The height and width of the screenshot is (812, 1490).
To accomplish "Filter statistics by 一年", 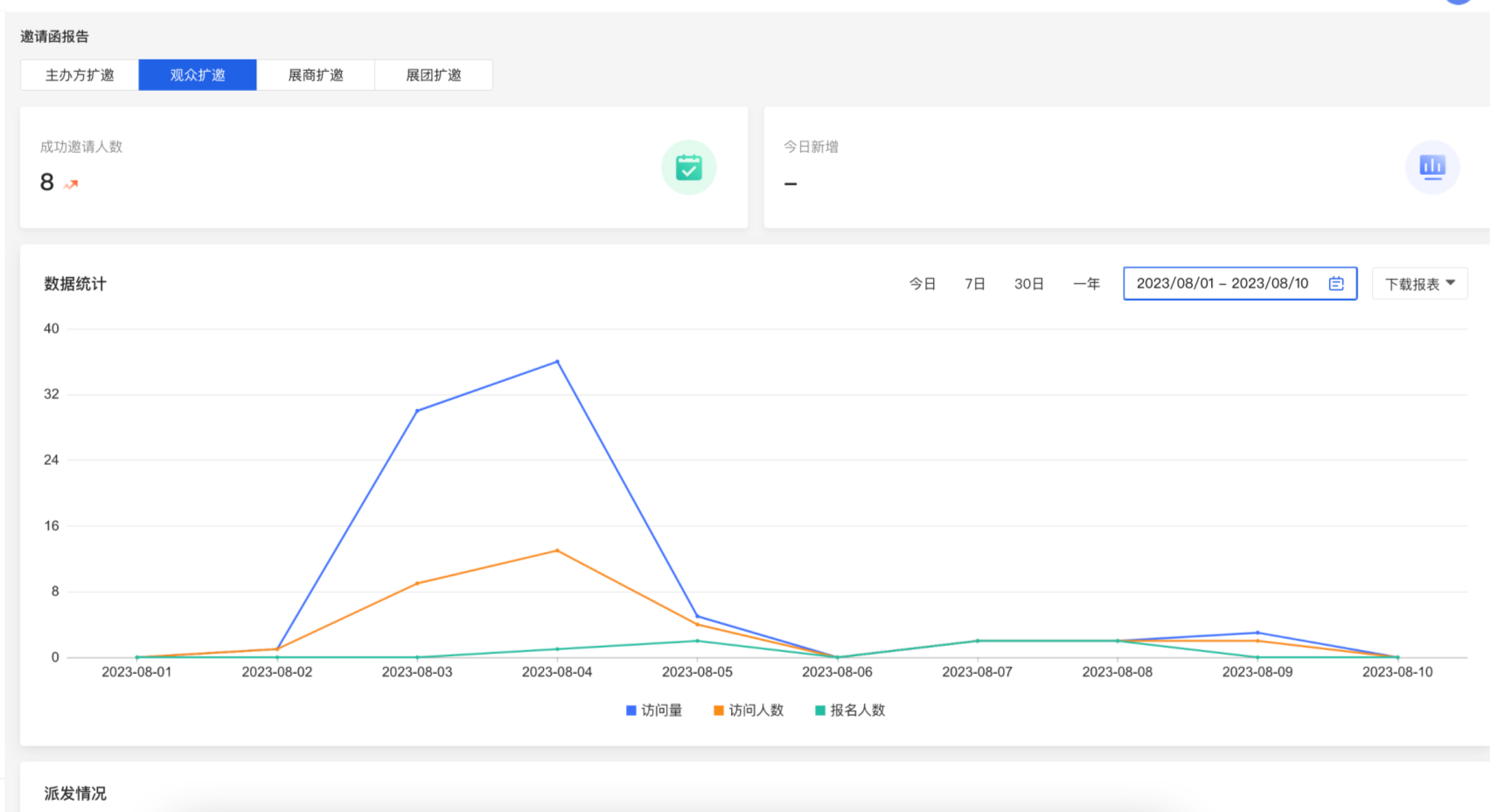I will click(x=1087, y=284).
